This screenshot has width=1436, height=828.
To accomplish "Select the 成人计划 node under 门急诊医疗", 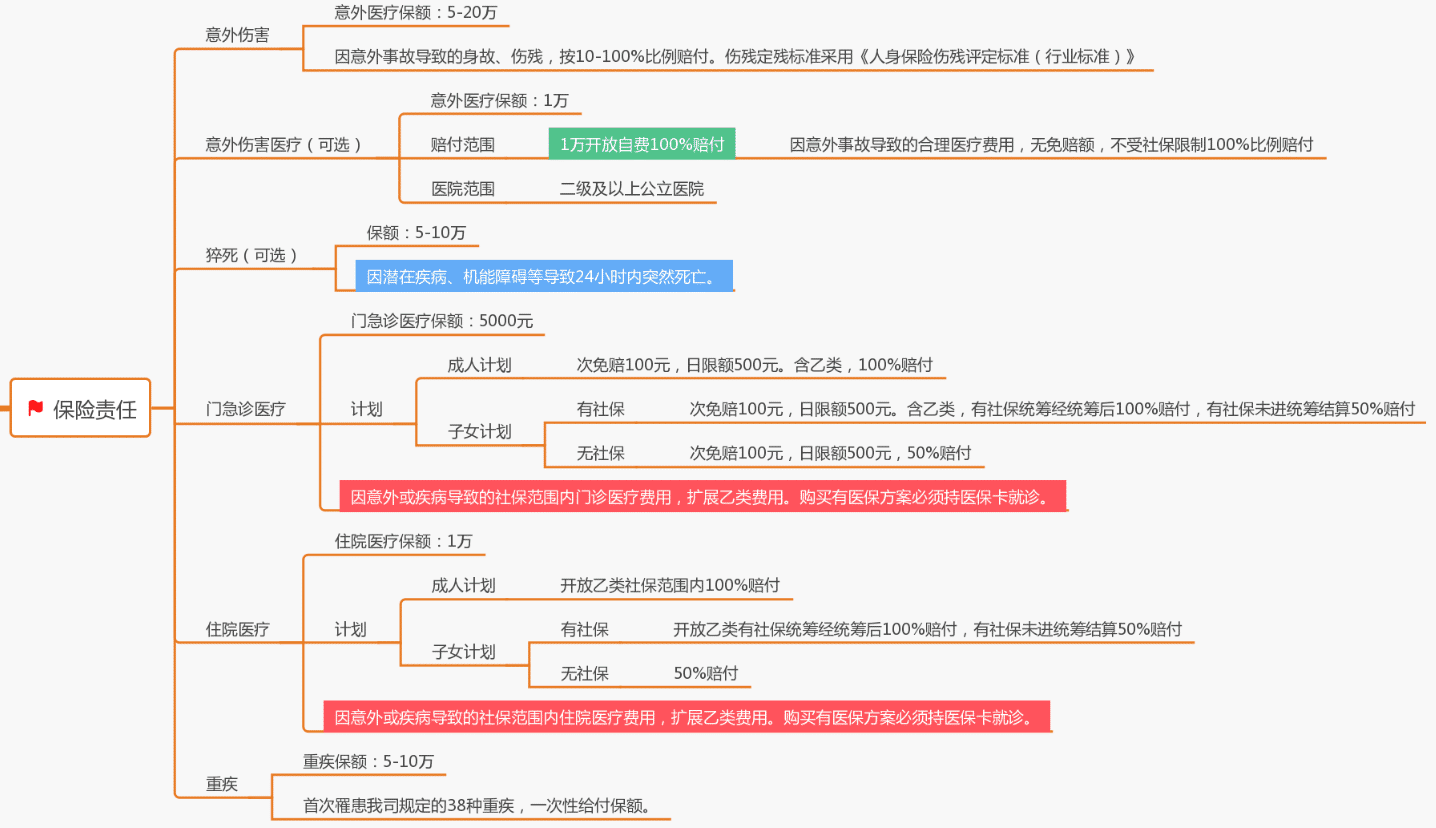I will click(x=481, y=365).
